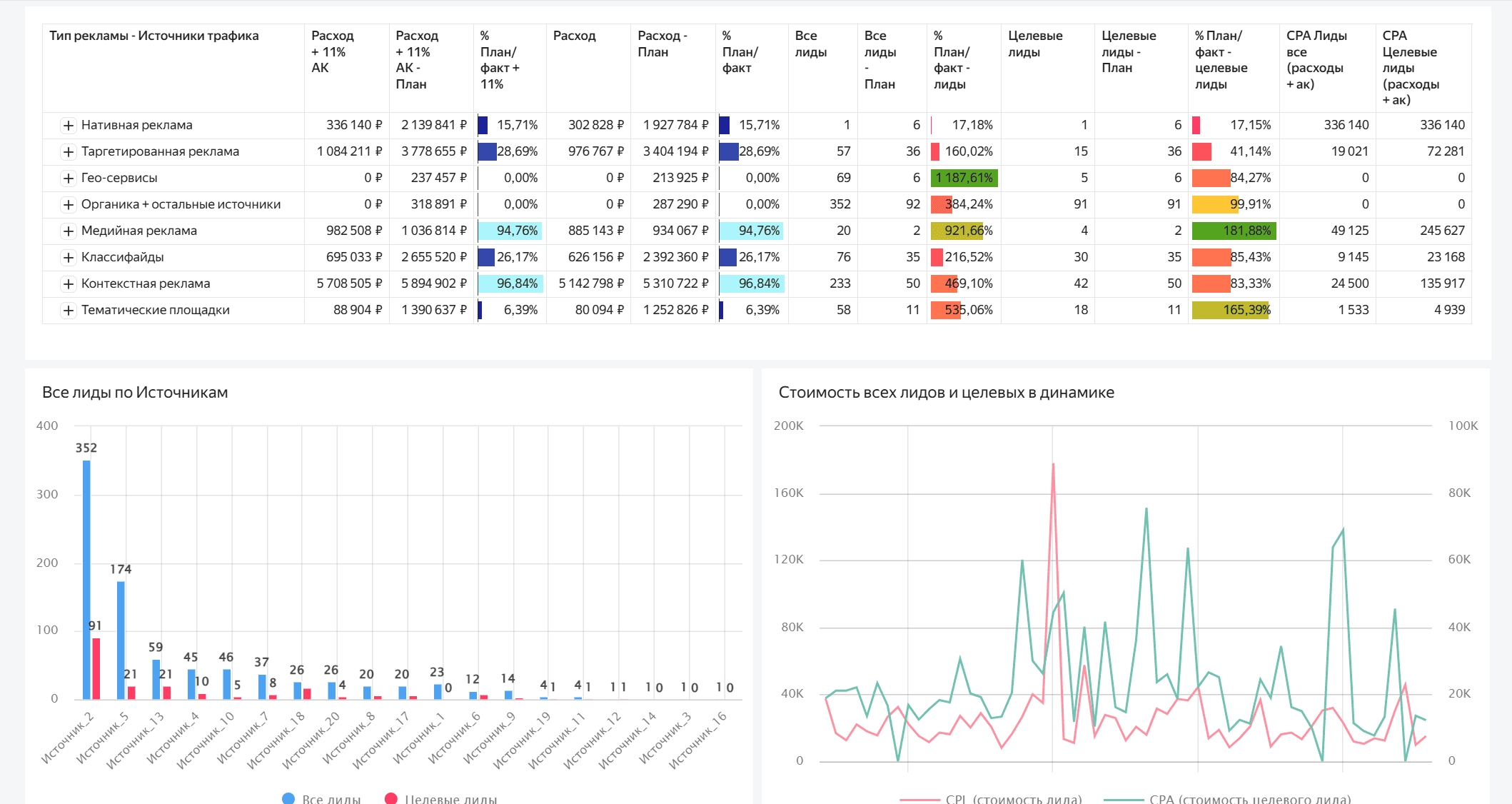Click the blue Источник_2 bar labeled 352
Image resolution: width=1512 pixels, height=804 pixels.
(86, 578)
